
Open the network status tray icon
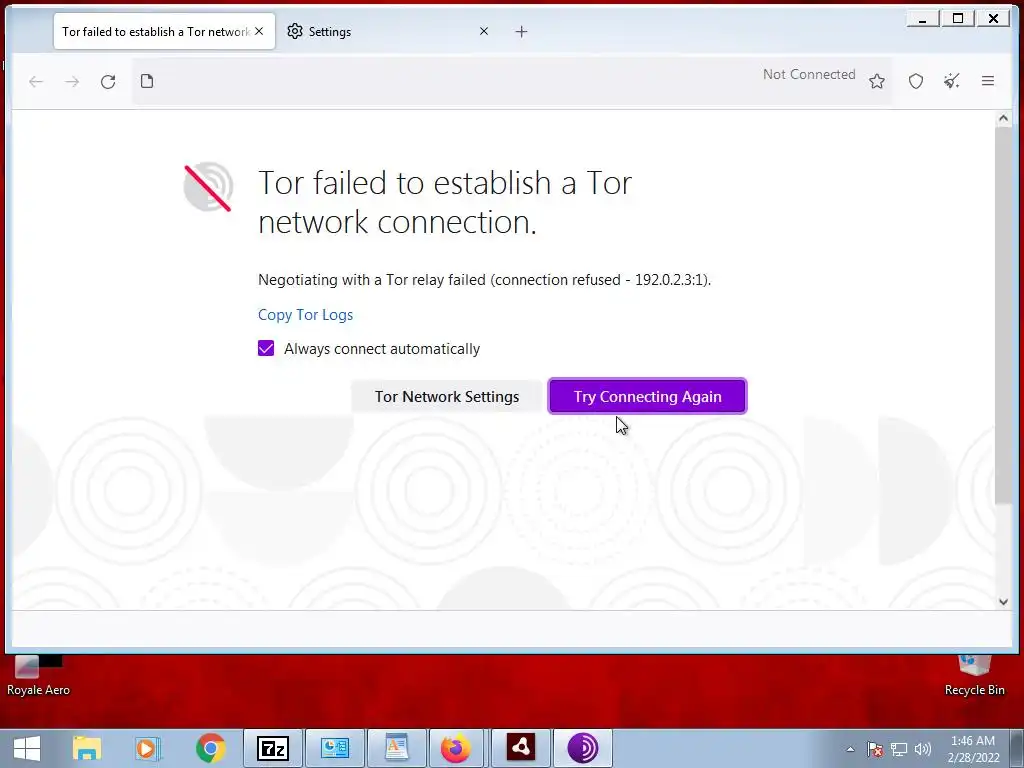pyautogui.click(x=899, y=749)
